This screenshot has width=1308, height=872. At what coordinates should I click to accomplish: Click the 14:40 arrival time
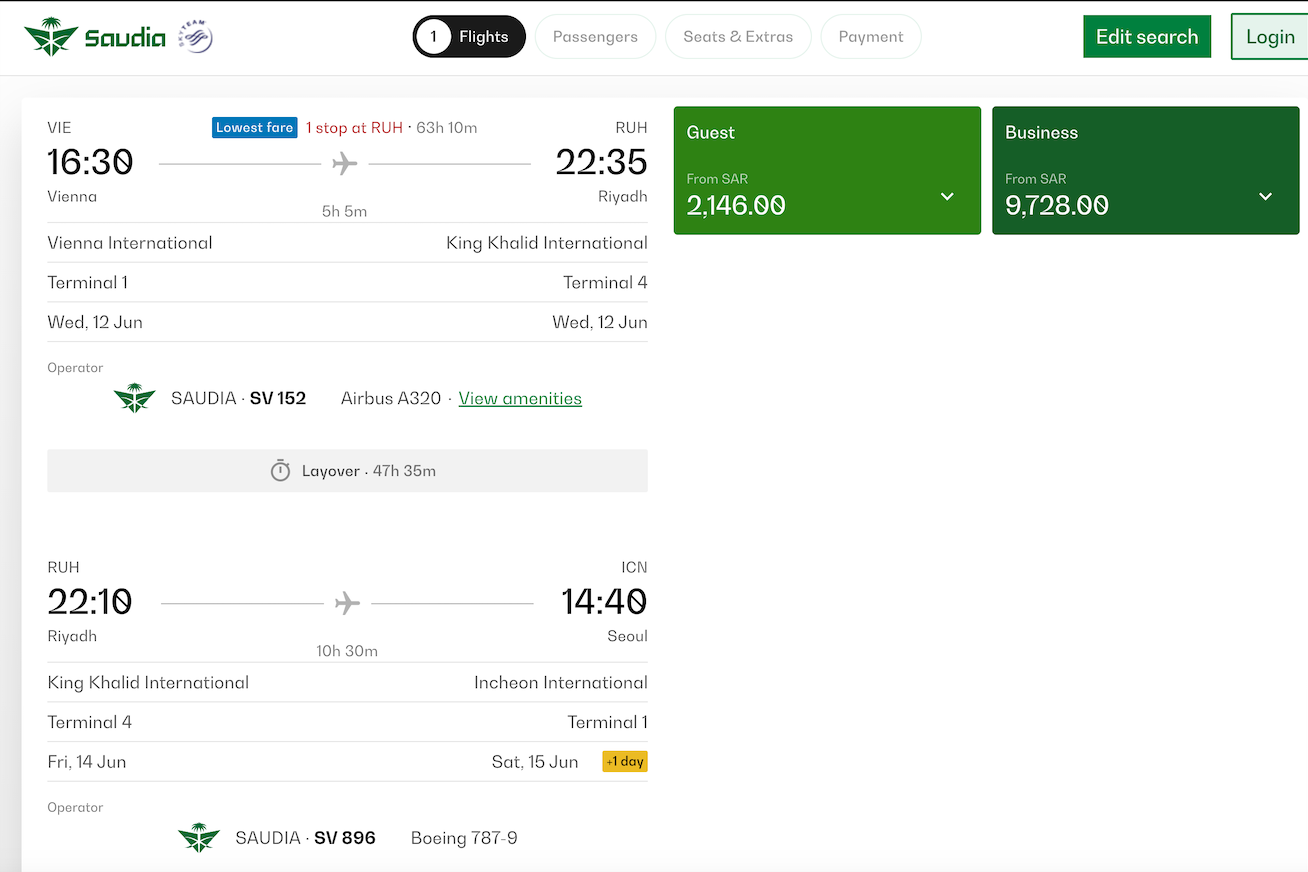pos(604,602)
